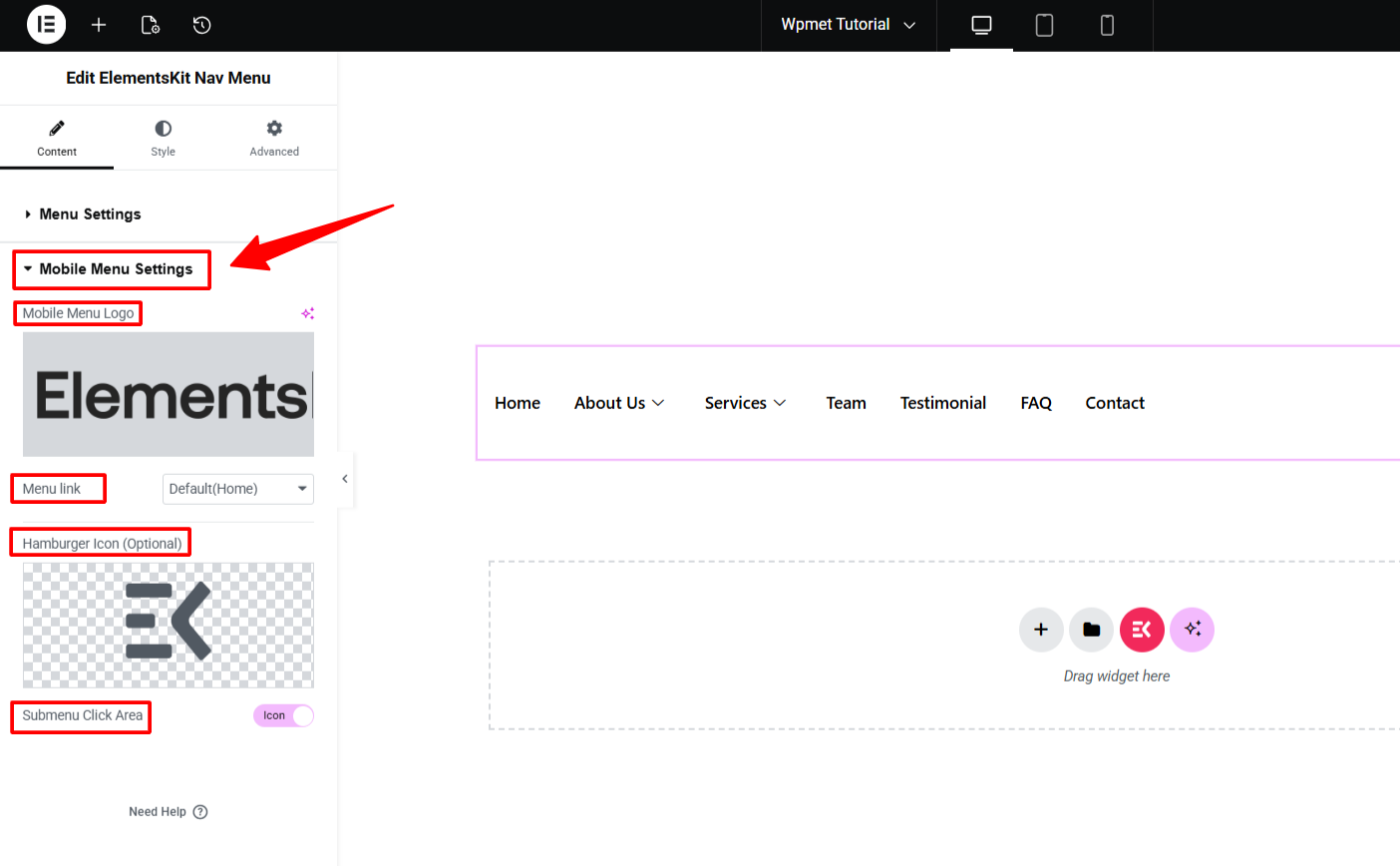This screenshot has height=866, width=1400.
Task: Switch Submenu Click Area toggle
Action: [283, 715]
